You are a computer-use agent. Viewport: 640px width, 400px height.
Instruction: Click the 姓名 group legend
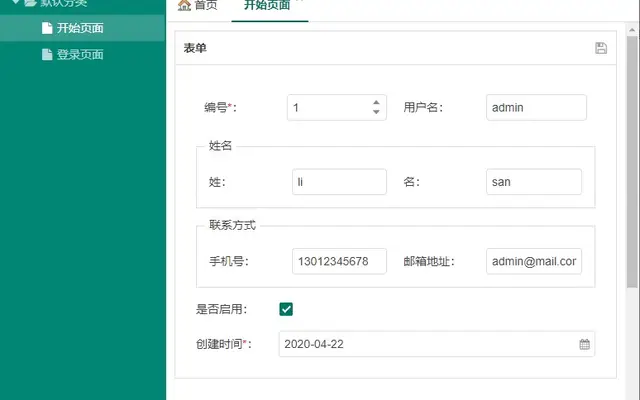click(x=220, y=145)
